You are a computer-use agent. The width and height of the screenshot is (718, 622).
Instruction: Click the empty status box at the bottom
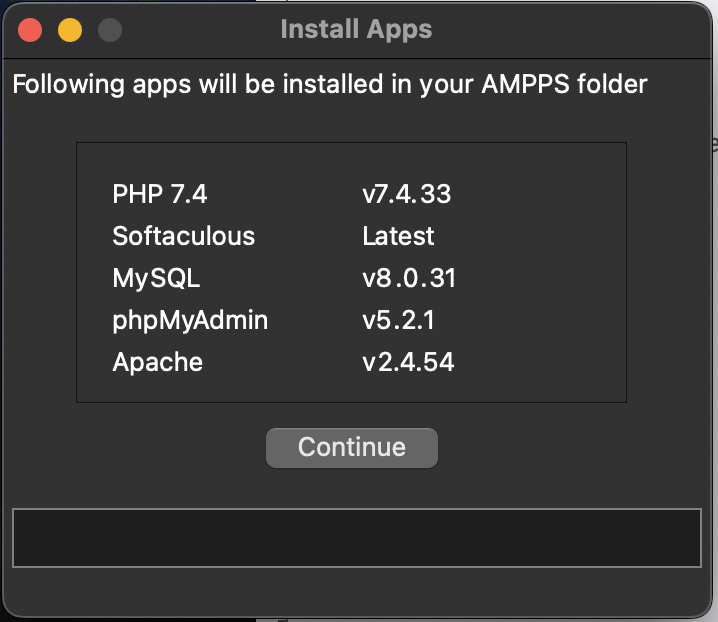click(x=356, y=538)
